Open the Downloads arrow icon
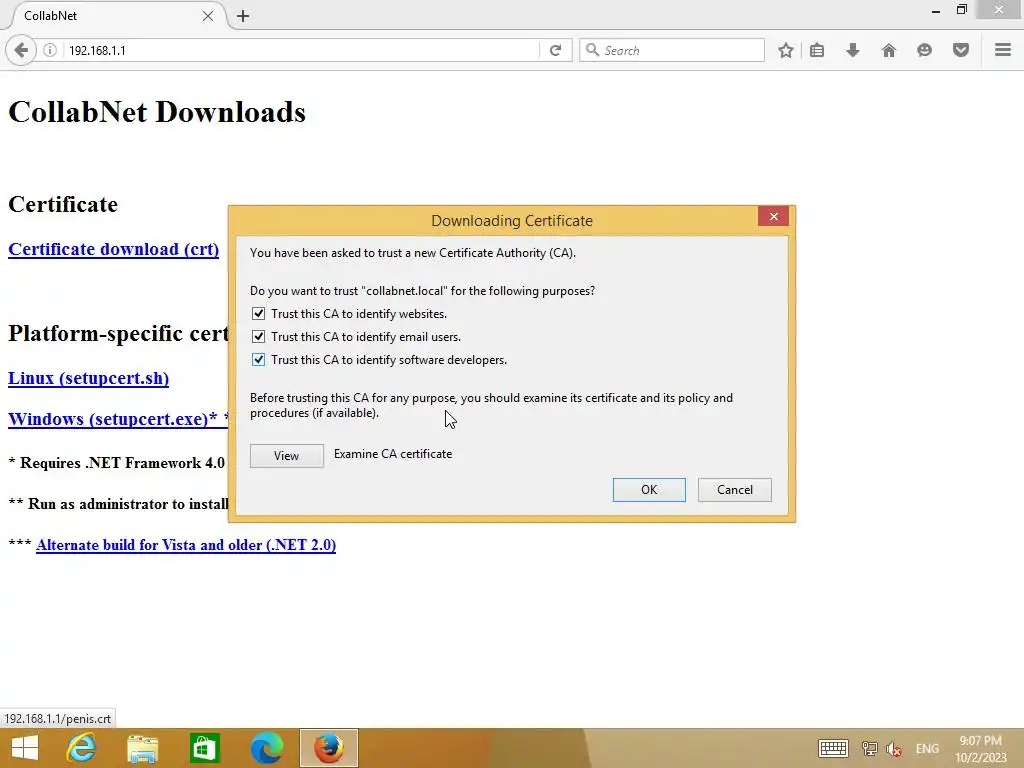This screenshot has height=768, width=1024. (x=853, y=50)
